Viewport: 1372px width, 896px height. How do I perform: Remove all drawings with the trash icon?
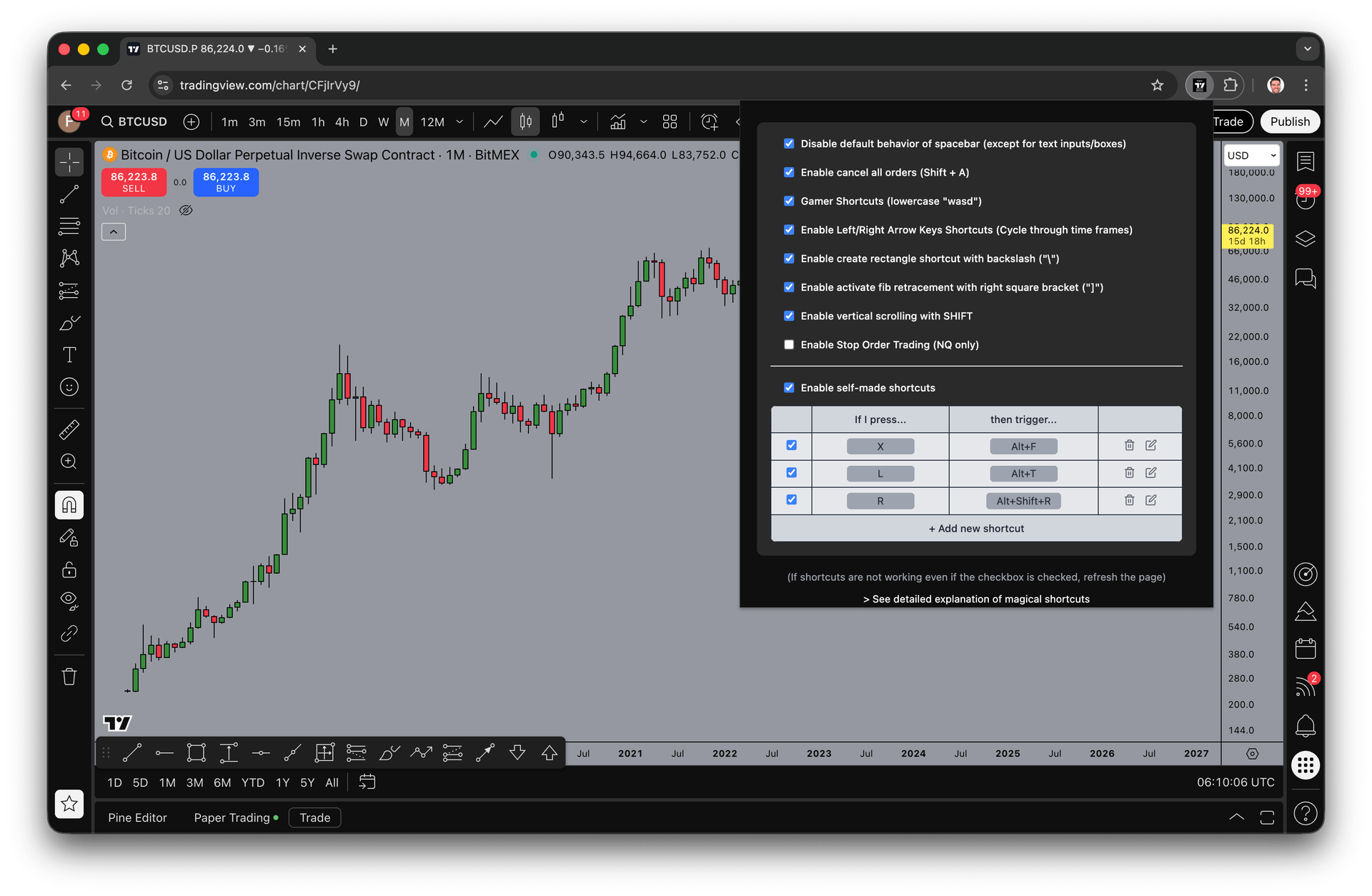coord(69,676)
